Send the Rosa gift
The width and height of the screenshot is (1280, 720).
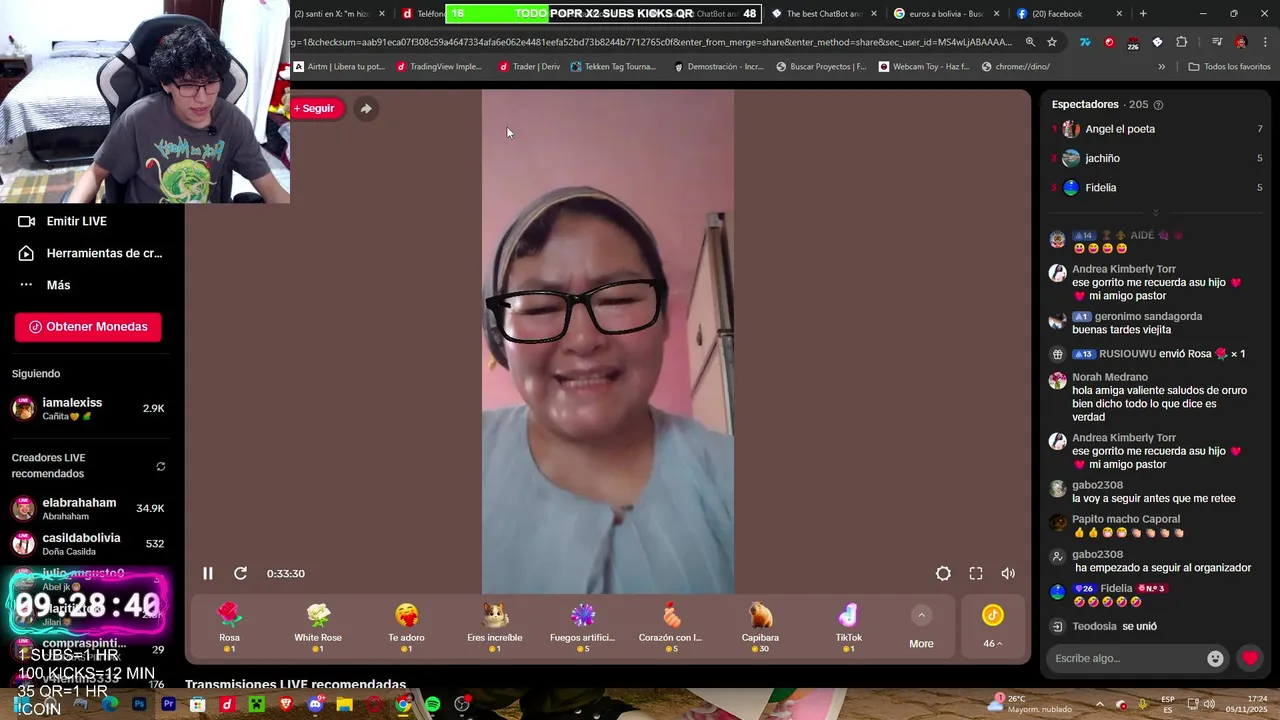[x=230, y=628]
